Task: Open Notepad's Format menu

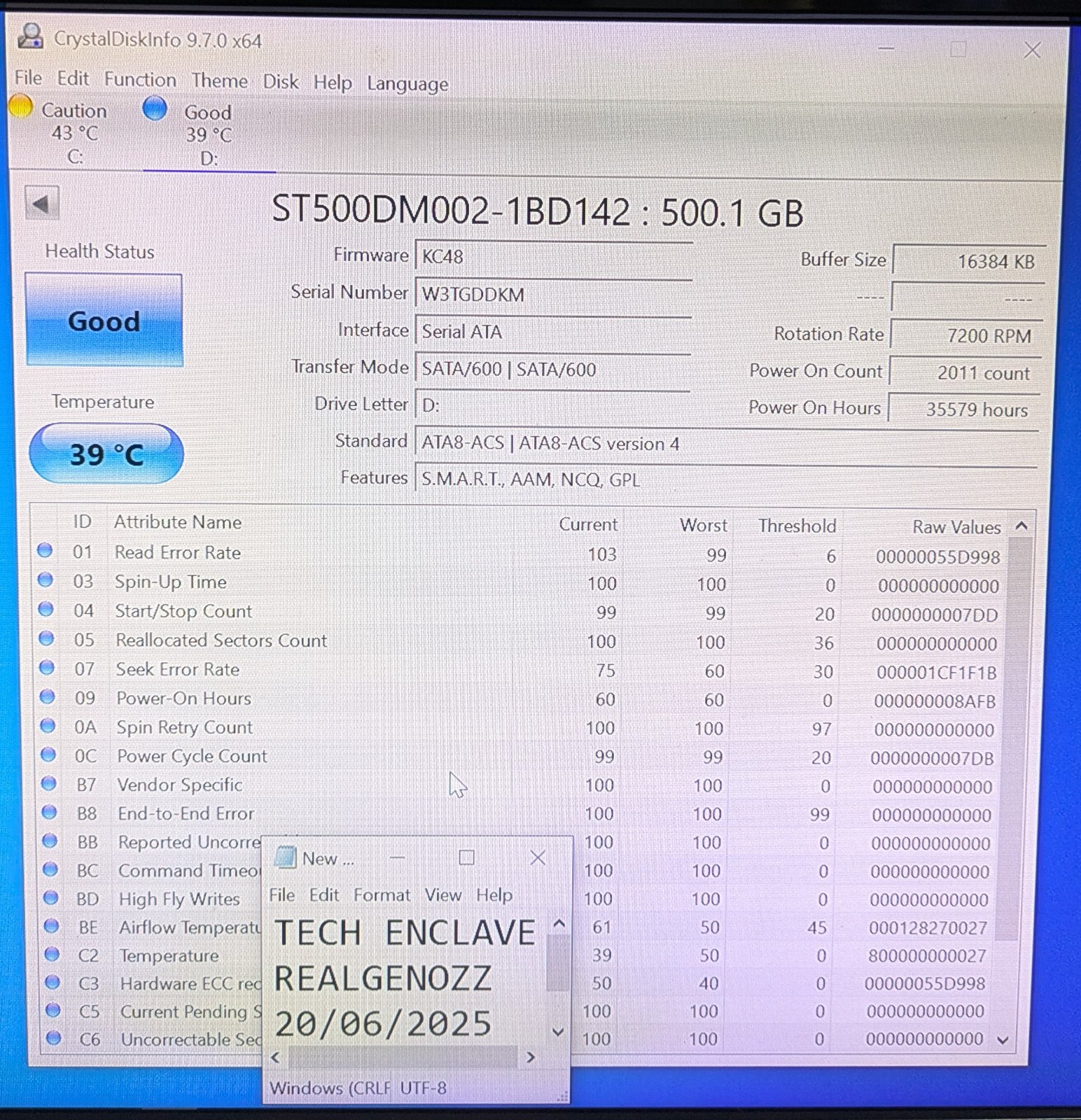Action: coord(382,895)
